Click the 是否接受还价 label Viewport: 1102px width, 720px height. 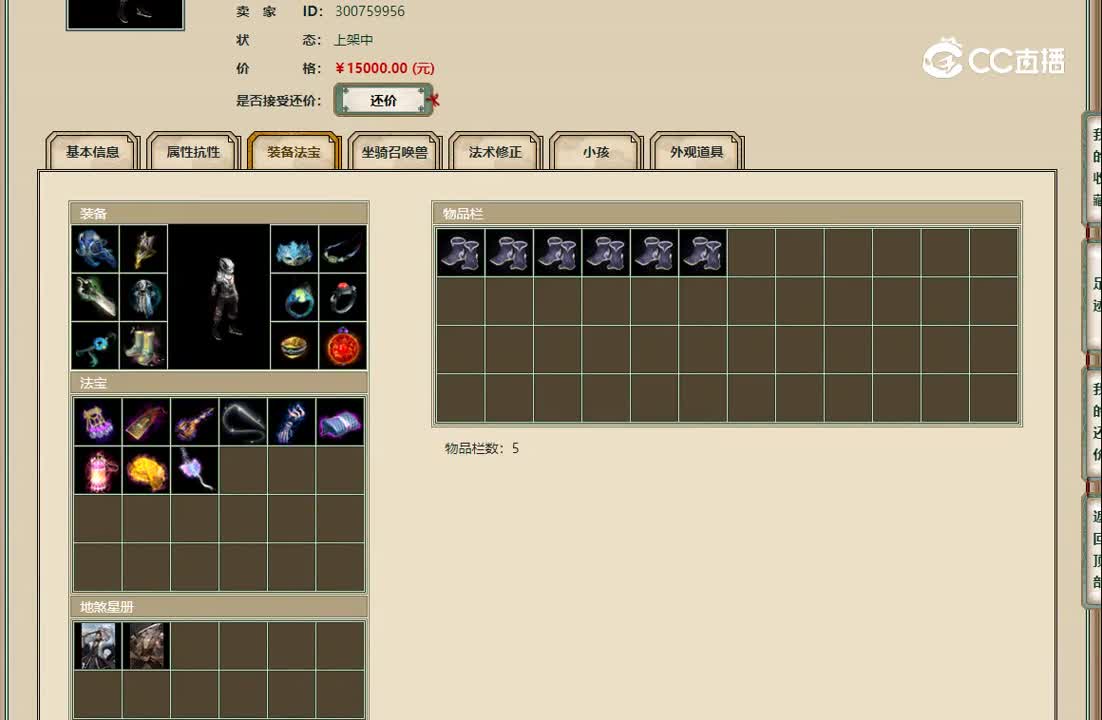278,101
